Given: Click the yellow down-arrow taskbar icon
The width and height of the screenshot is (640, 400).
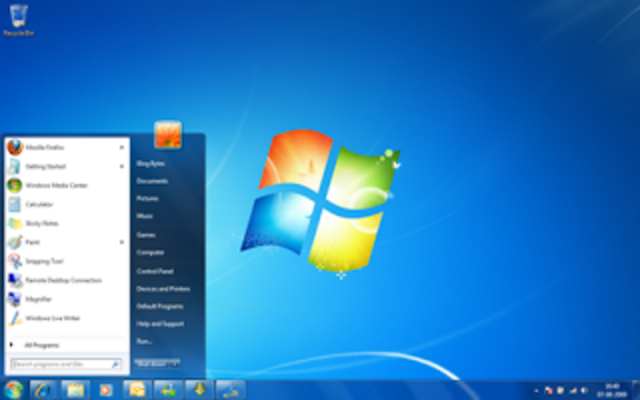Looking at the screenshot, I should point(200,390).
